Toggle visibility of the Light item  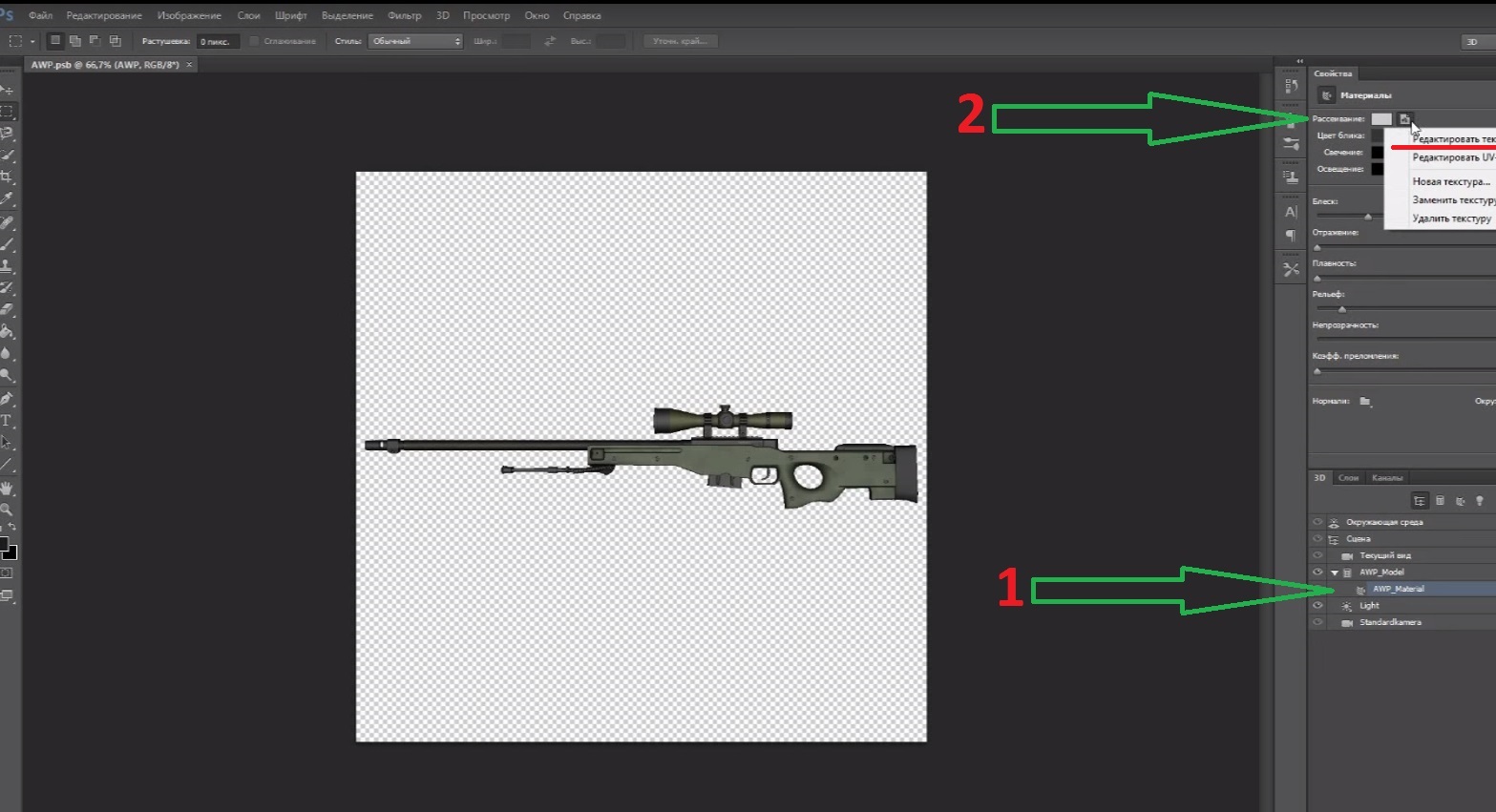click(x=1317, y=606)
